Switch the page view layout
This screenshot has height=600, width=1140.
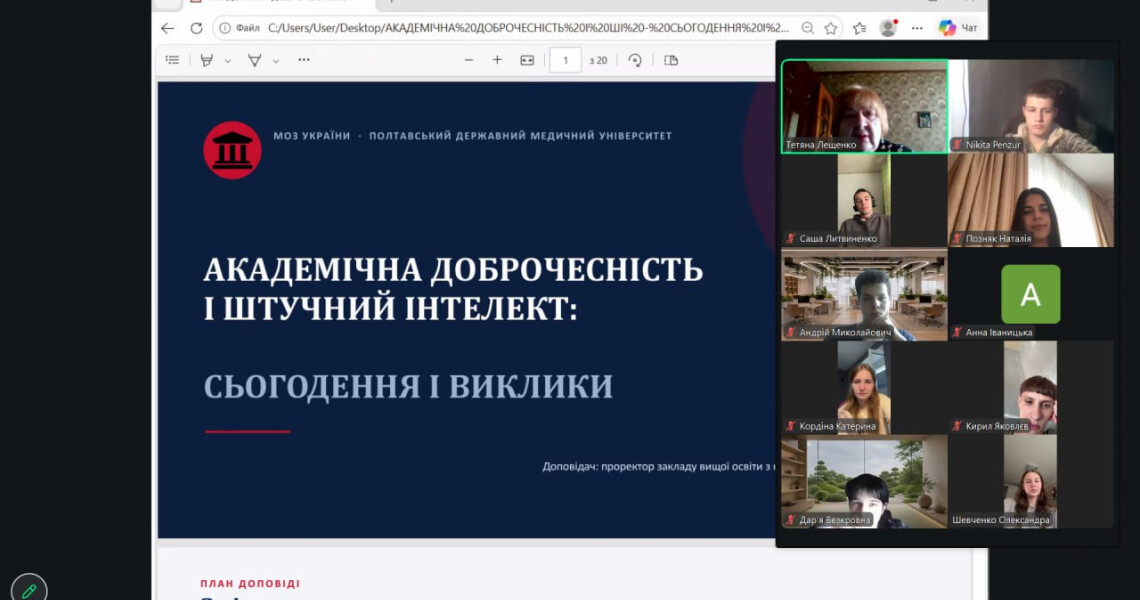(671, 60)
